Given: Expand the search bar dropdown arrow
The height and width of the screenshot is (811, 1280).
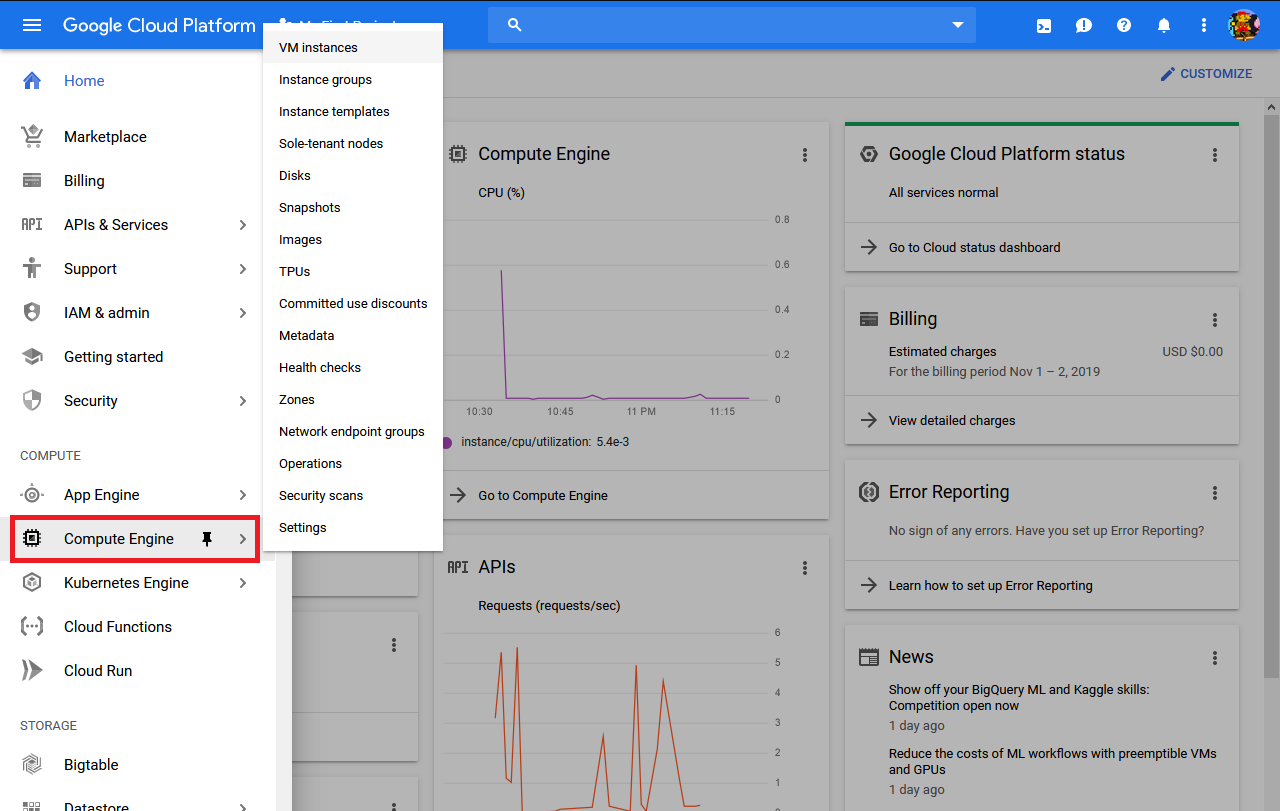Looking at the screenshot, I should (958, 25).
